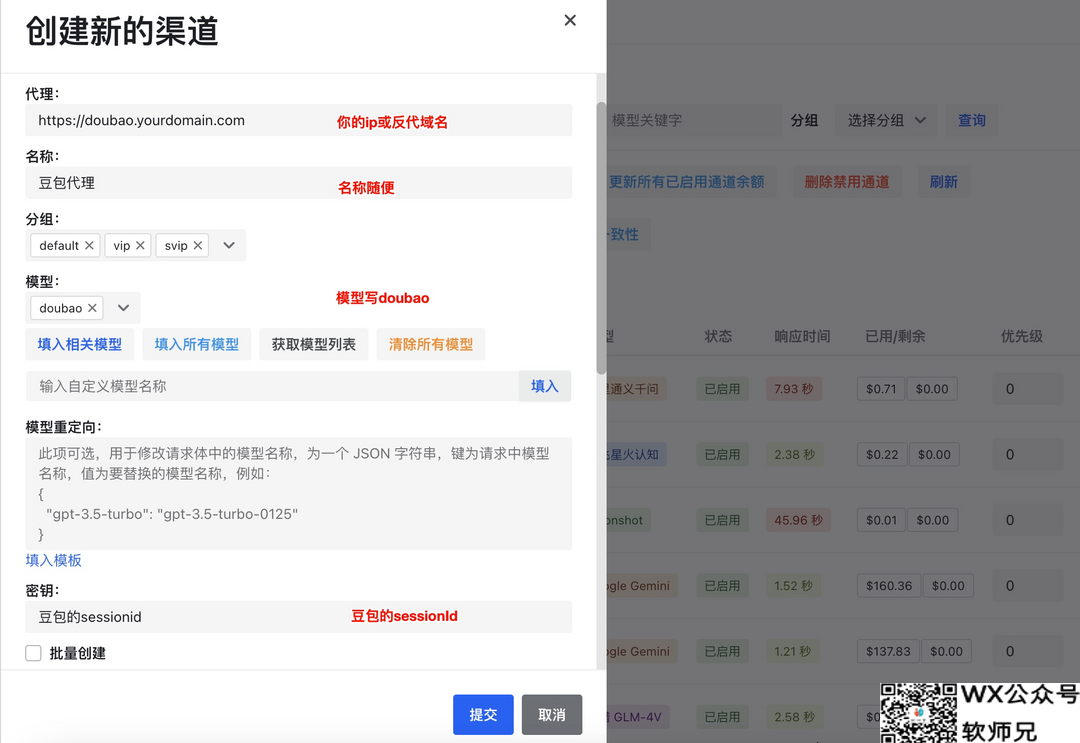Focus the custom model name input

(272, 386)
